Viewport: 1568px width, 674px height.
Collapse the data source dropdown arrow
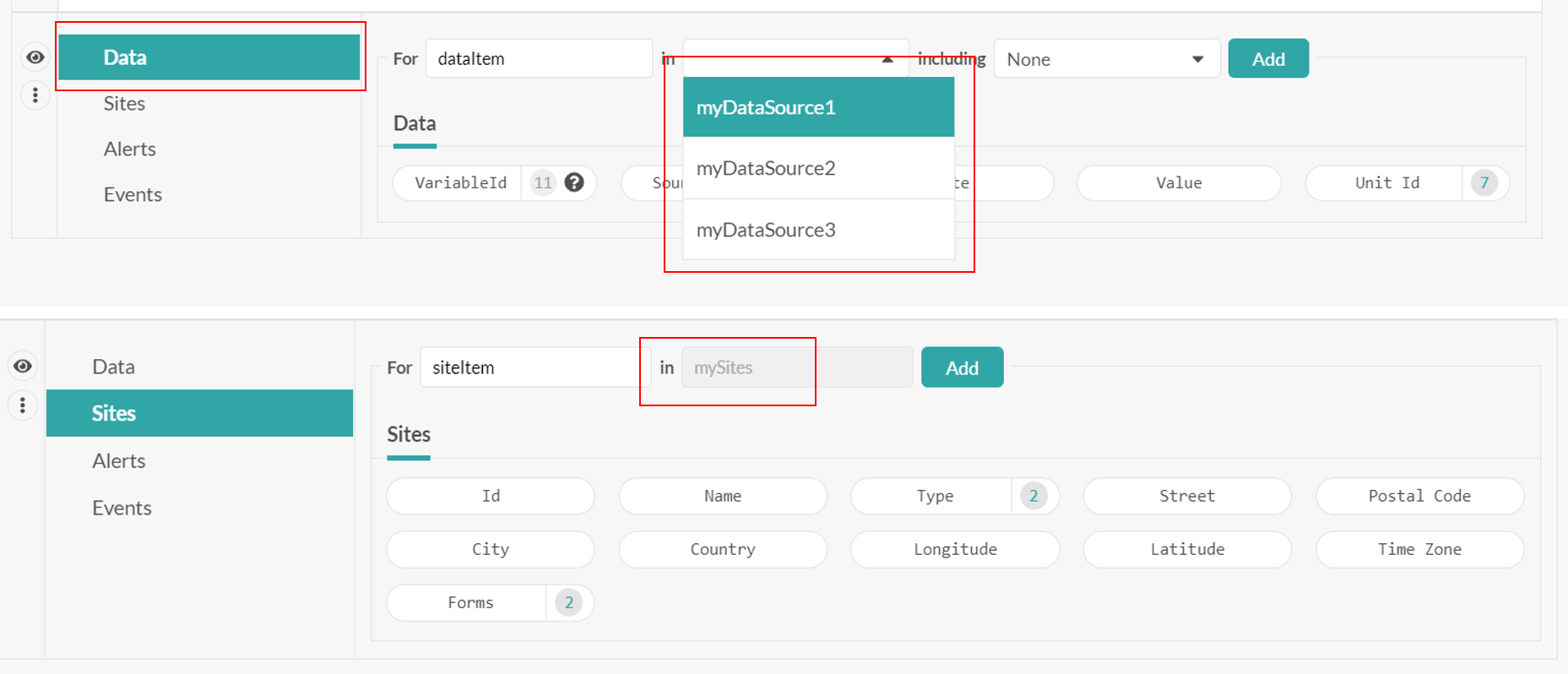click(887, 59)
